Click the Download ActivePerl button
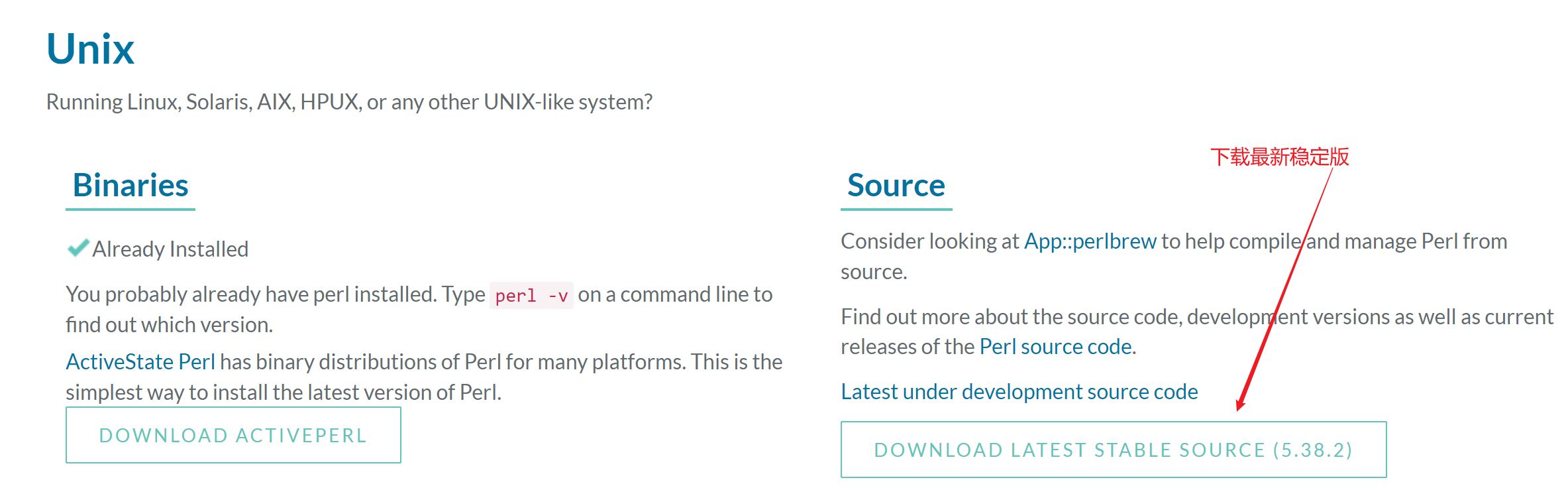1568x490 pixels. click(233, 435)
